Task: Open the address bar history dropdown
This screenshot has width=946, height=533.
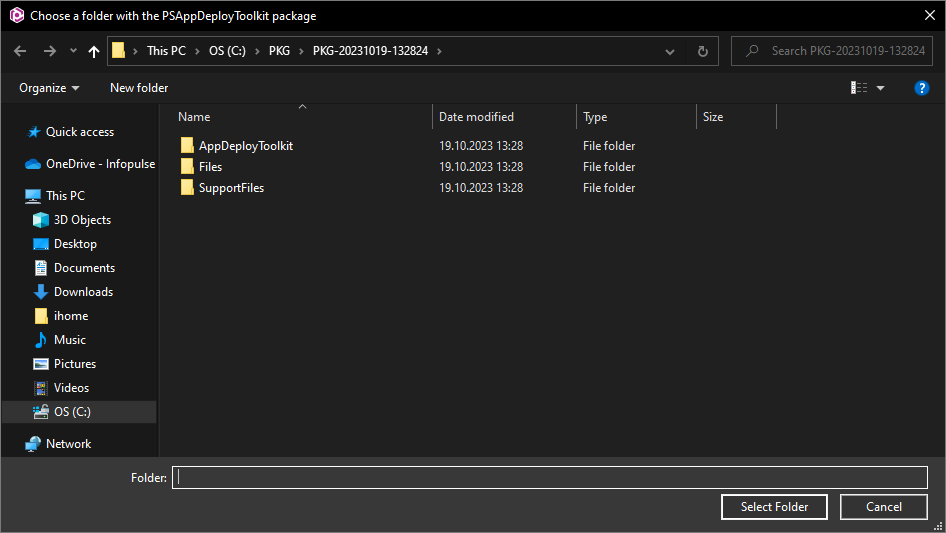Action: coord(670,52)
